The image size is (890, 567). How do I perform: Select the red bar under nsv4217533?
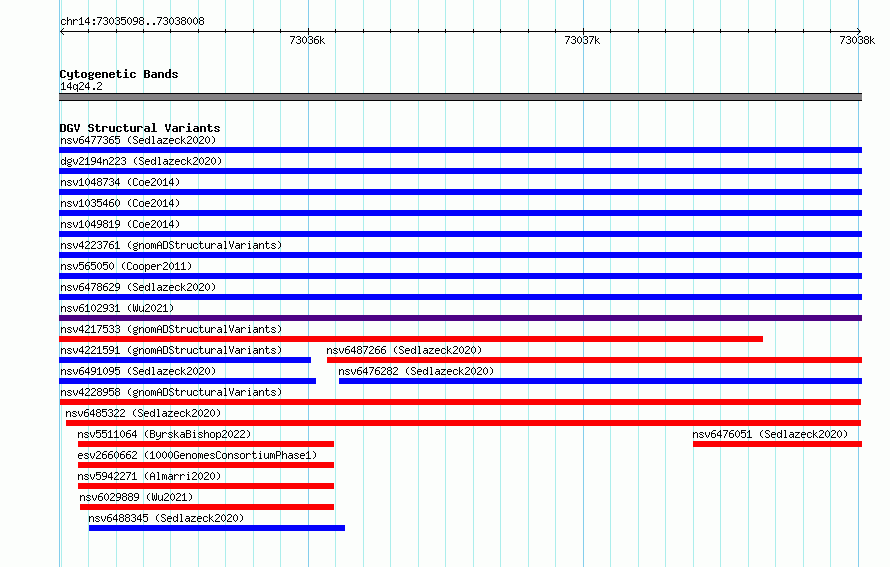click(x=411, y=339)
